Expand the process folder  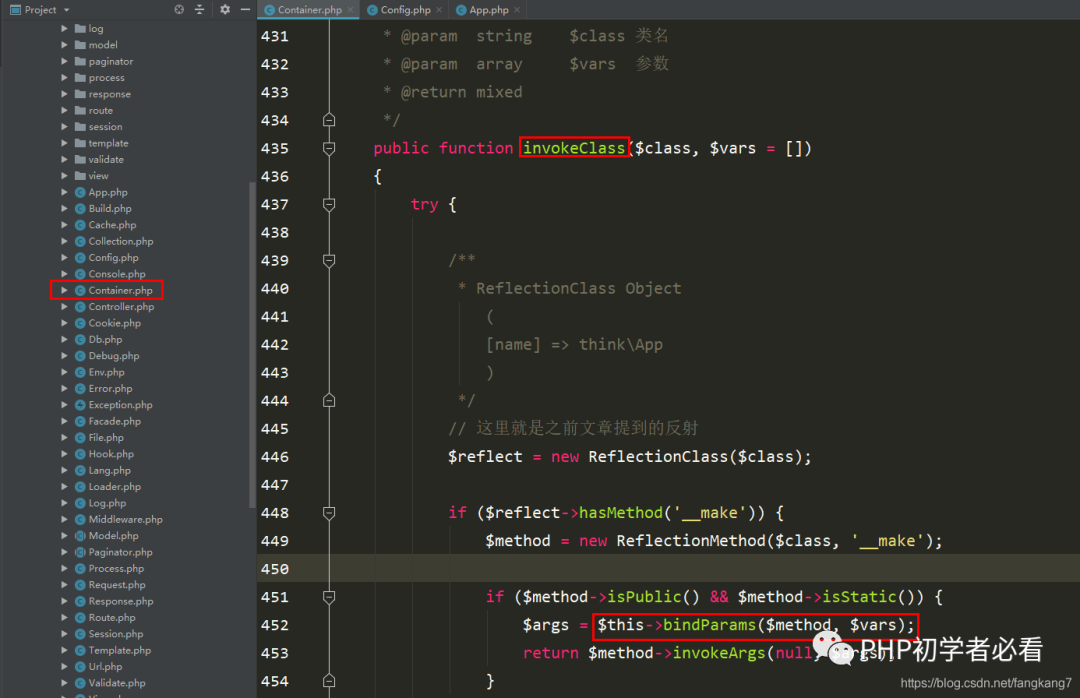64,78
